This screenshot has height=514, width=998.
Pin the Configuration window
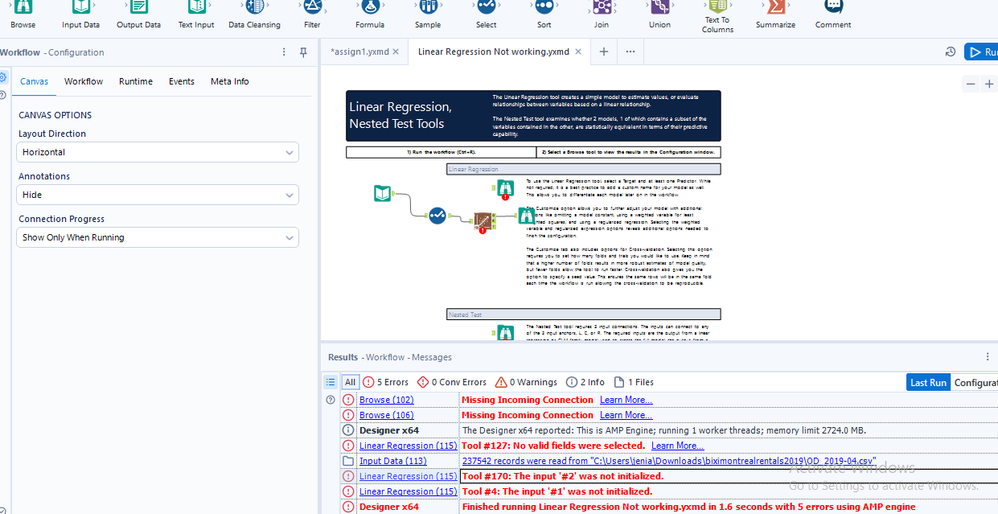pyautogui.click(x=304, y=52)
